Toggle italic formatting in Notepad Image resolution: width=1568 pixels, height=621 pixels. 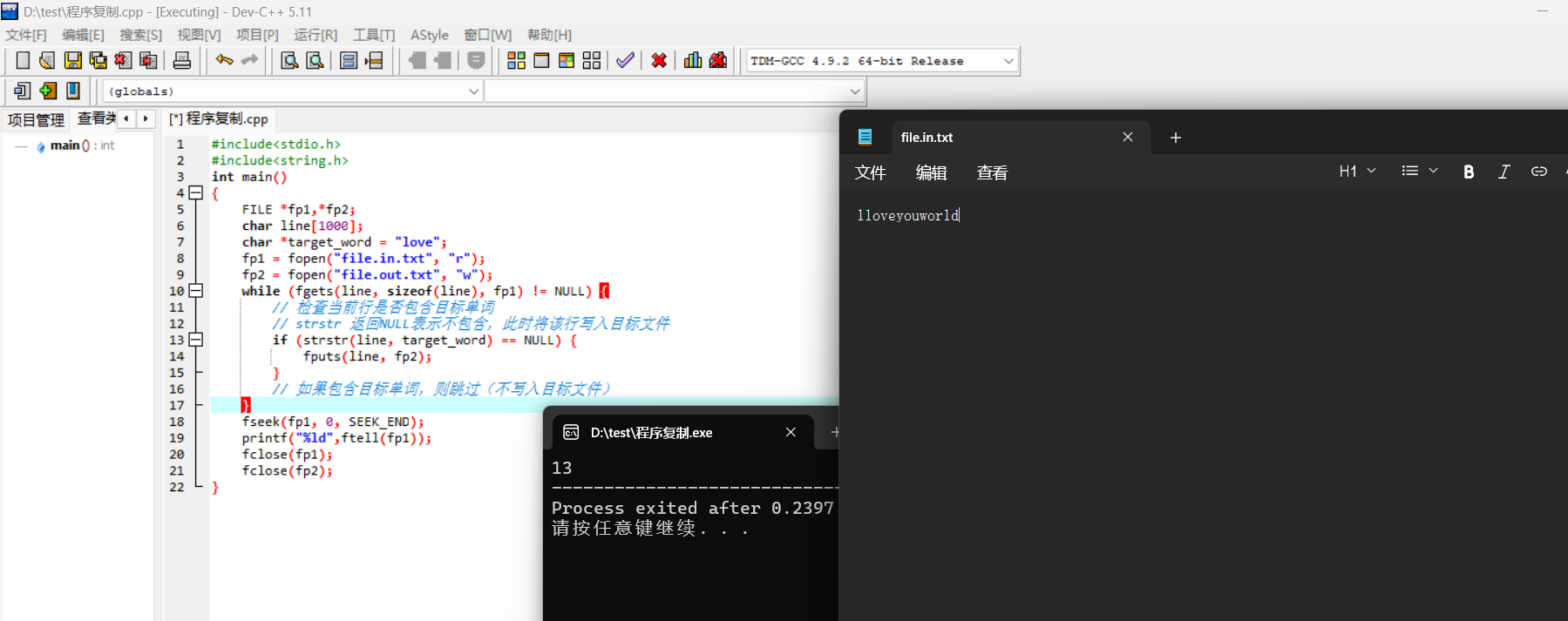[1504, 172]
